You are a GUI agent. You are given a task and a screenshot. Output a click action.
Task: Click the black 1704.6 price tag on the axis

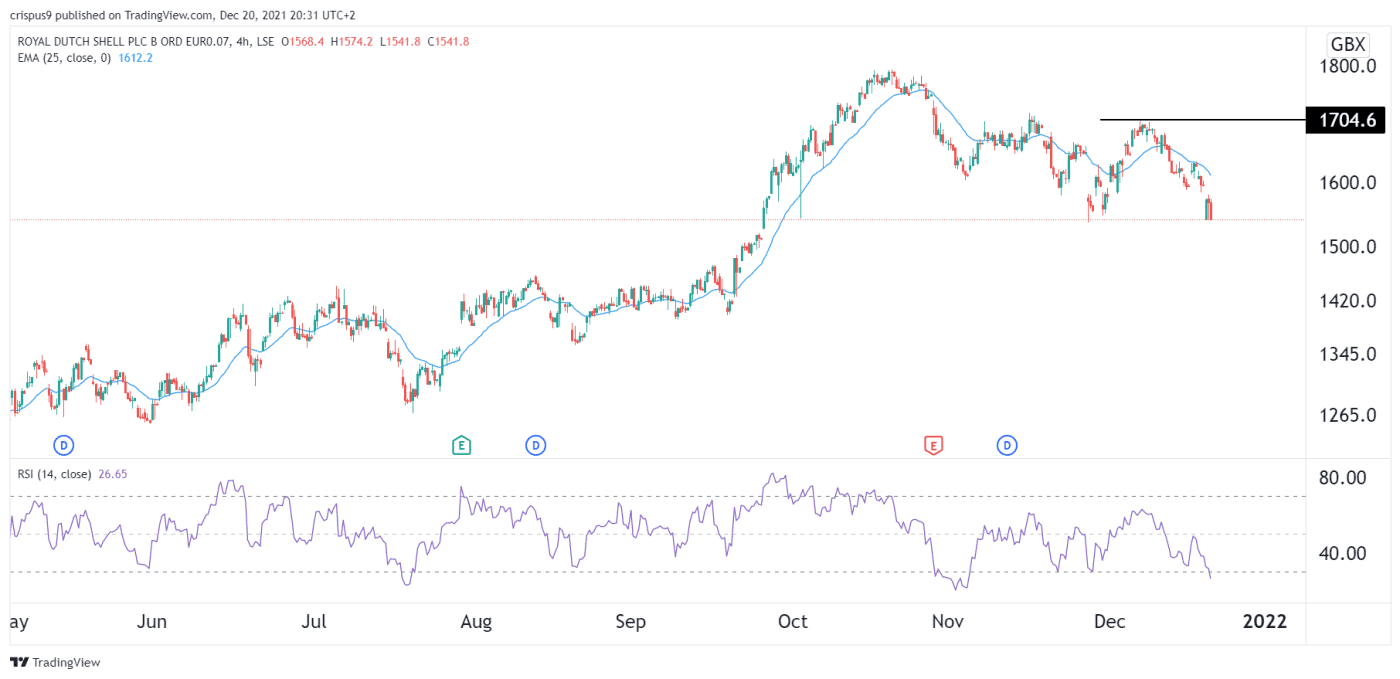pos(1345,119)
